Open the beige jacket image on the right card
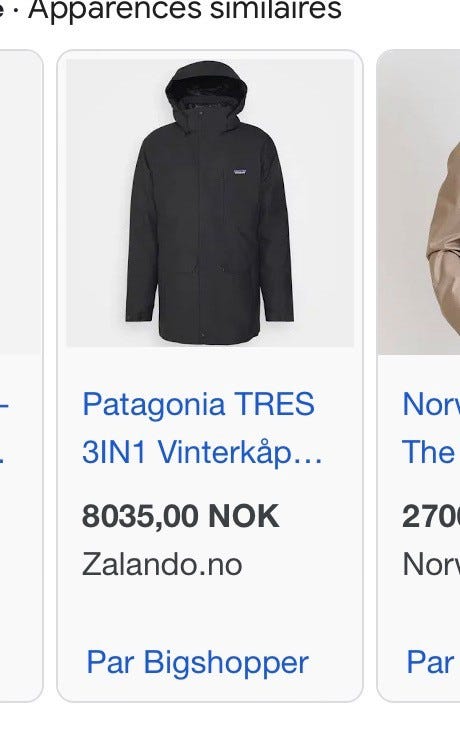This screenshot has height=735, width=460. [x=418, y=202]
